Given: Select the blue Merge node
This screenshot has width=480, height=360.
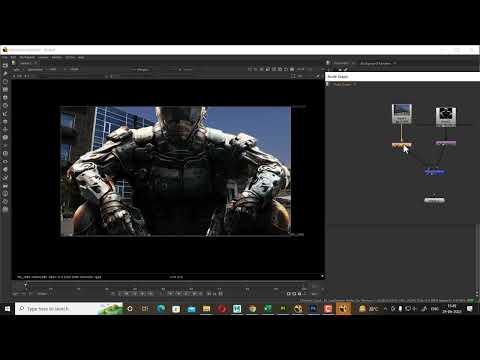Looking at the screenshot, I should click(434, 172).
